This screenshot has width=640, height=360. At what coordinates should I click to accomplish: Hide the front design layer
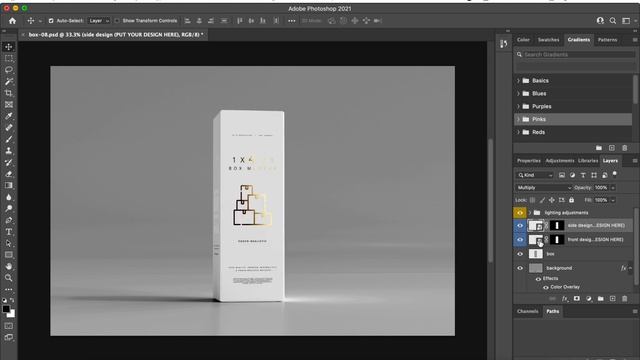pos(520,240)
